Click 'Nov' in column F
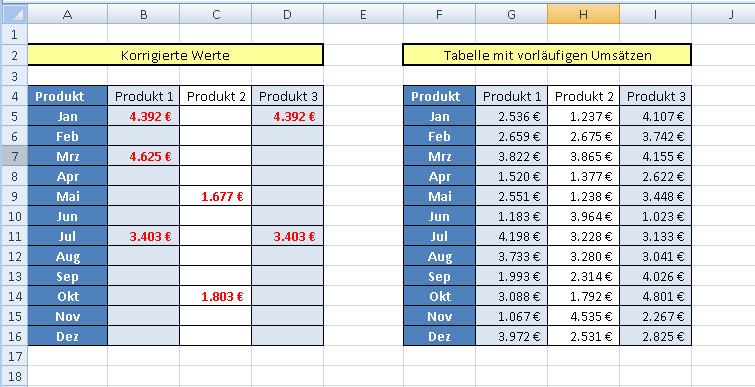Viewport: 755px width, 387px height. click(x=439, y=316)
